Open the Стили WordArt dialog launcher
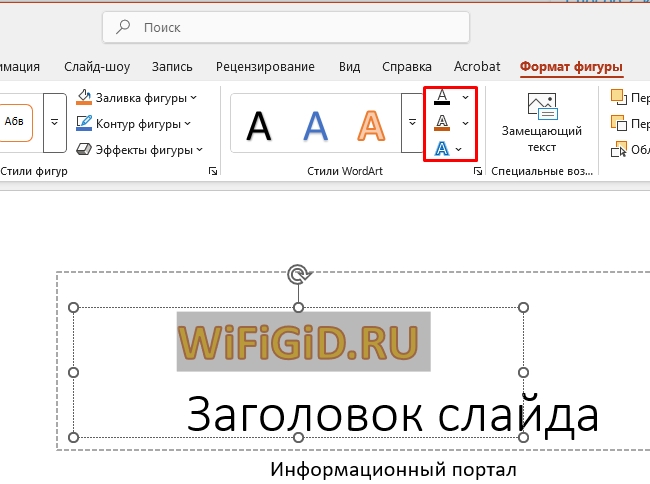650x484 pixels. tap(478, 171)
